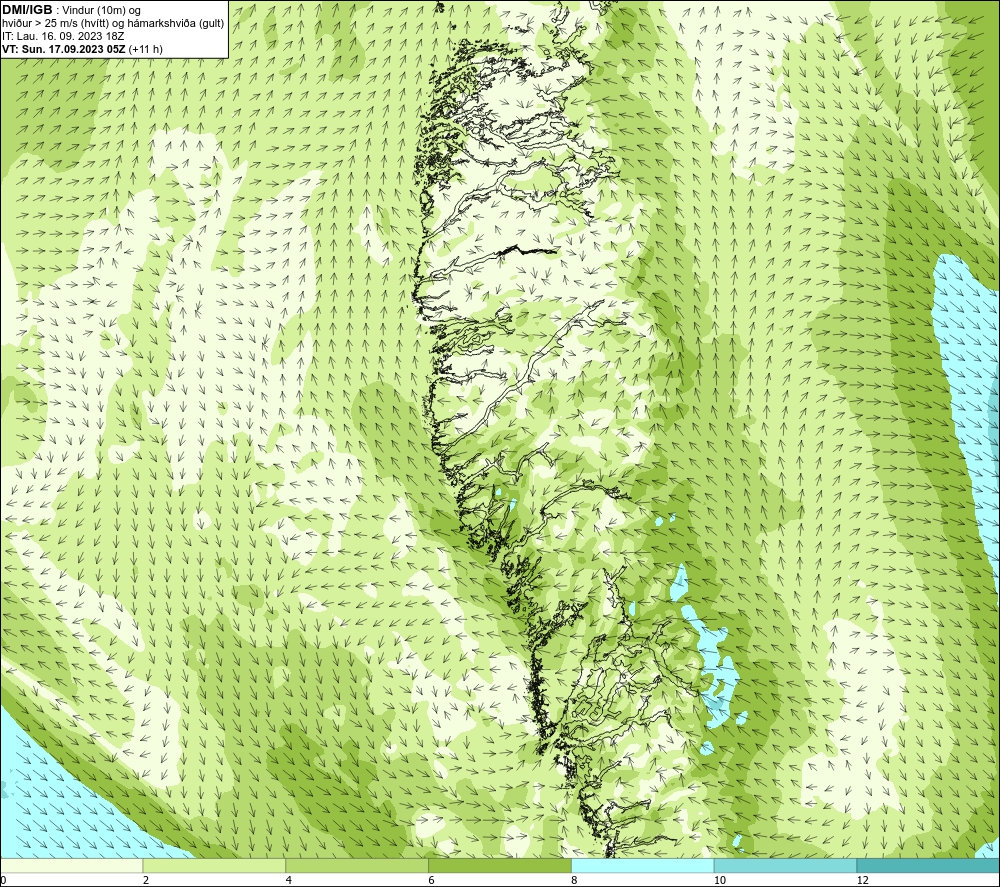
Task: Click the 'hviður > 25 m/s (hvítt)' text
Action: coord(55,24)
